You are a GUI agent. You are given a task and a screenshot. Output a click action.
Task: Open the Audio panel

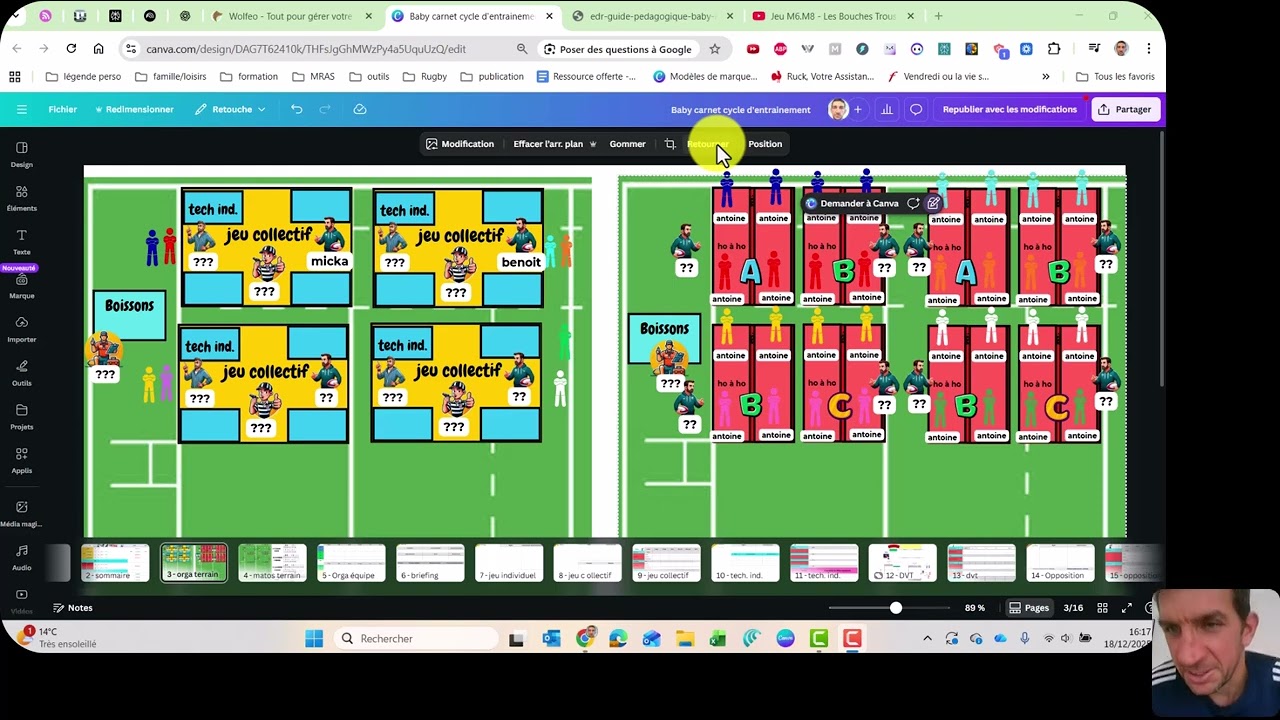(x=22, y=558)
